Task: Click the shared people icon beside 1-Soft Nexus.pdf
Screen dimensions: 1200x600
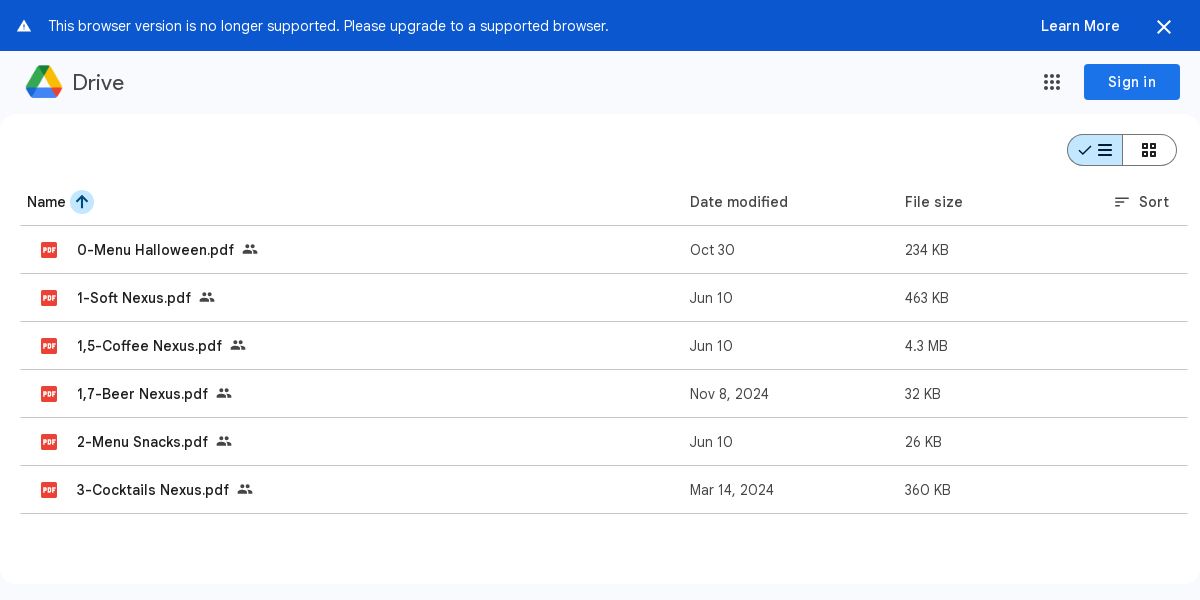Action: point(207,298)
